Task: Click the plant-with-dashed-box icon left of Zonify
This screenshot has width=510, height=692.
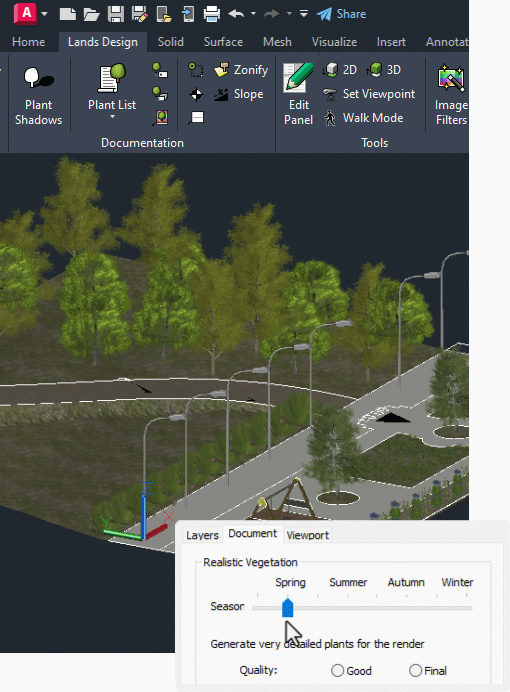Action: click(195, 70)
